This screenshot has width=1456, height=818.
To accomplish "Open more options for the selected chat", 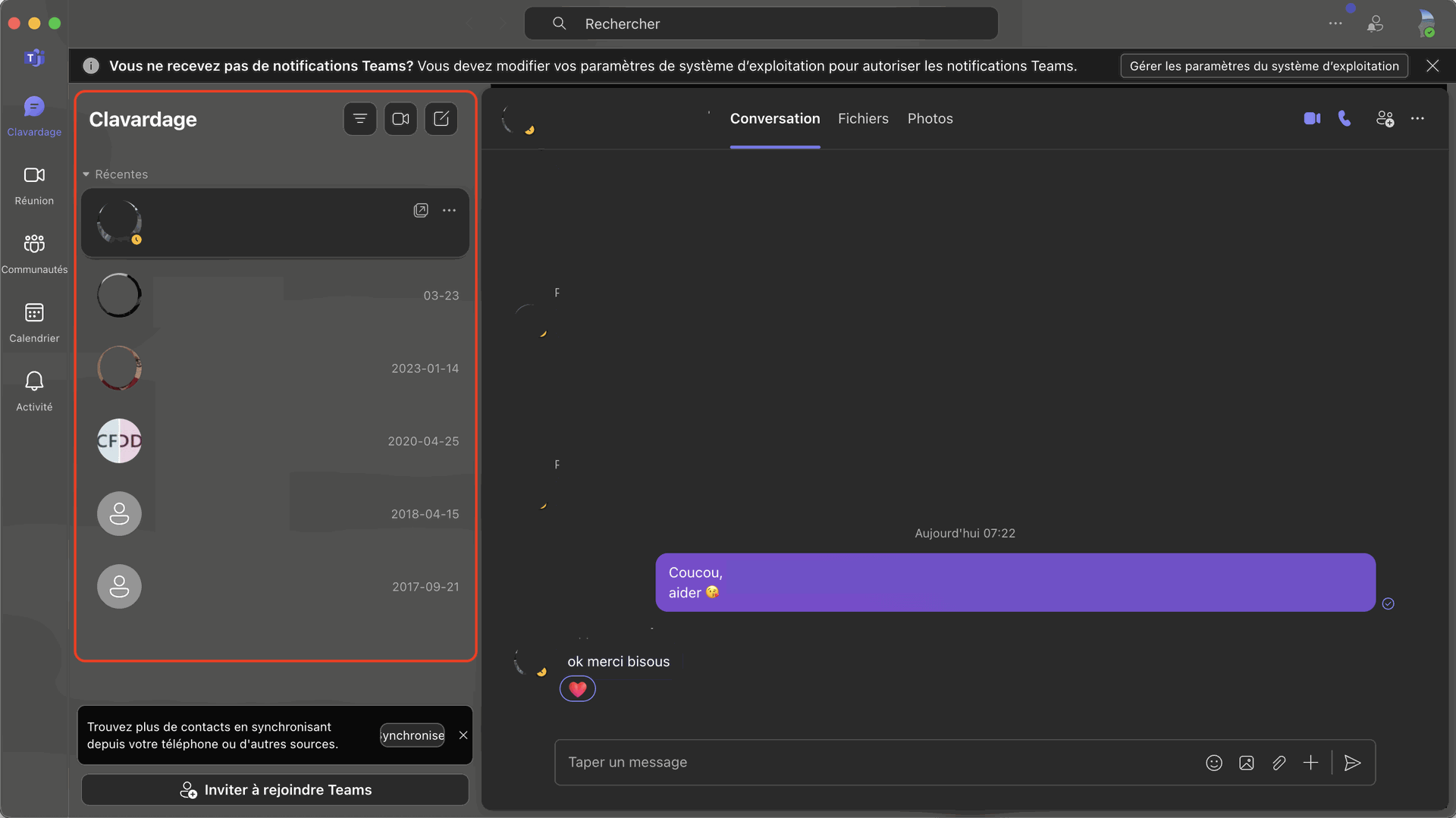I will [449, 210].
